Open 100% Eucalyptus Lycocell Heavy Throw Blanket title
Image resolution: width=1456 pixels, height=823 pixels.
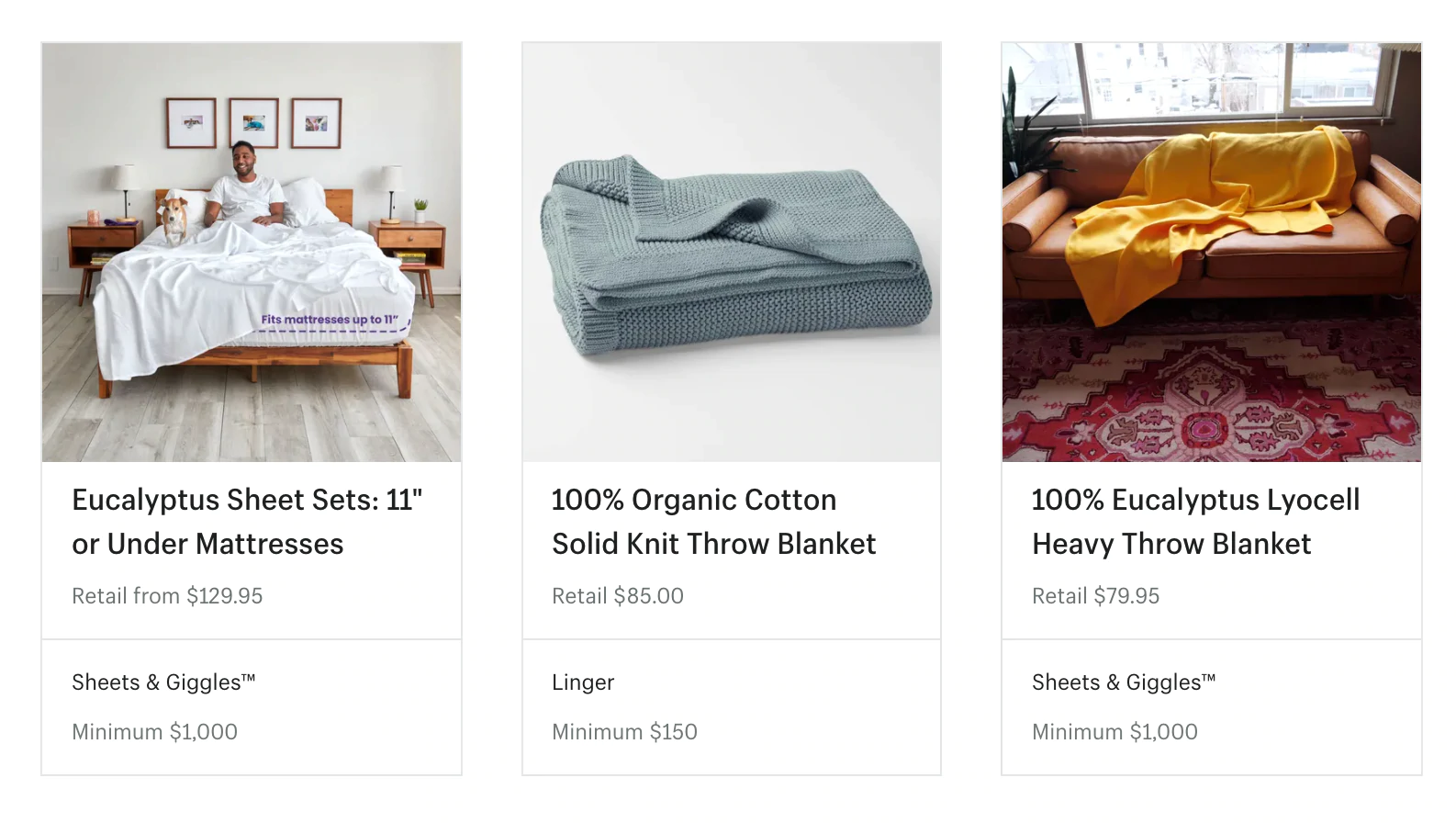[x=1195, y=522]
